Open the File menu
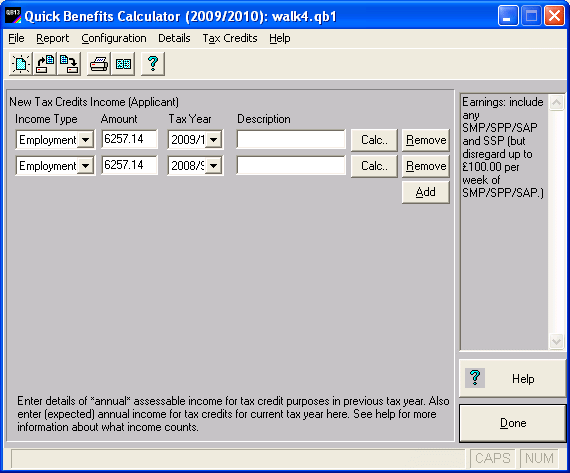 [x=16, y=38]
